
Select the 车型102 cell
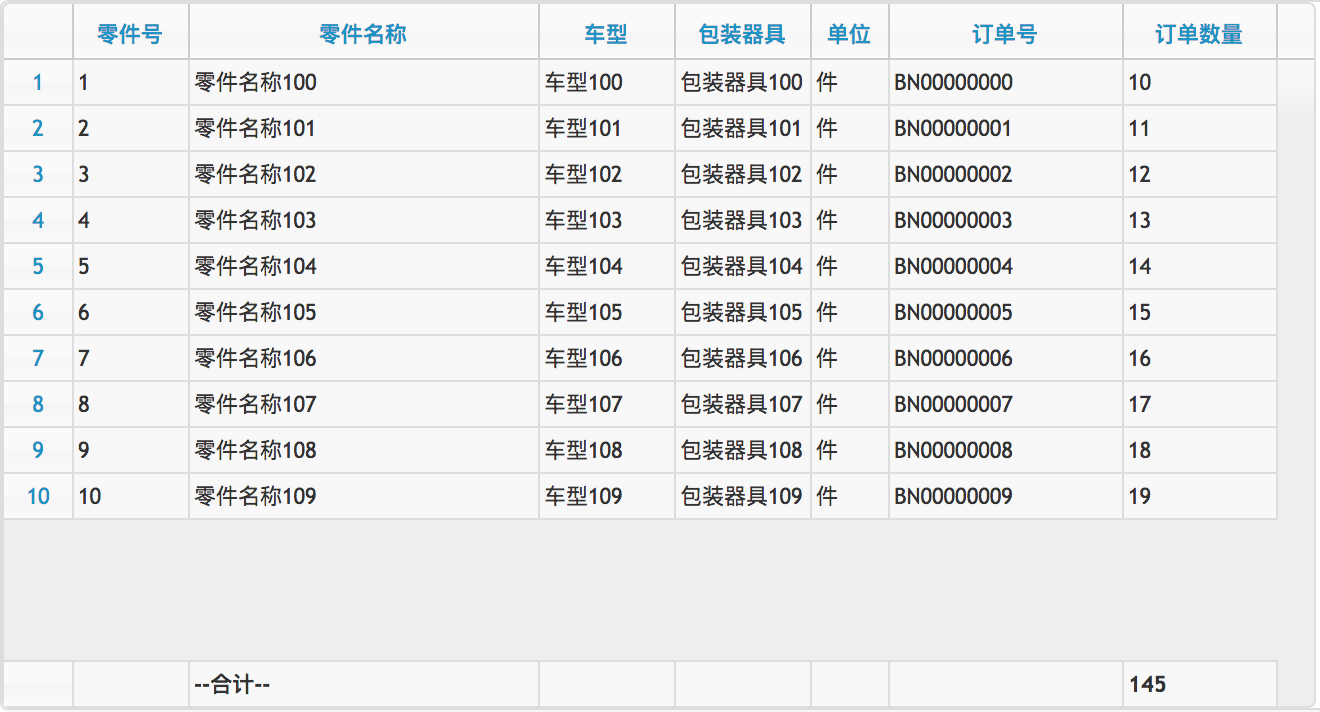point(607,175)
